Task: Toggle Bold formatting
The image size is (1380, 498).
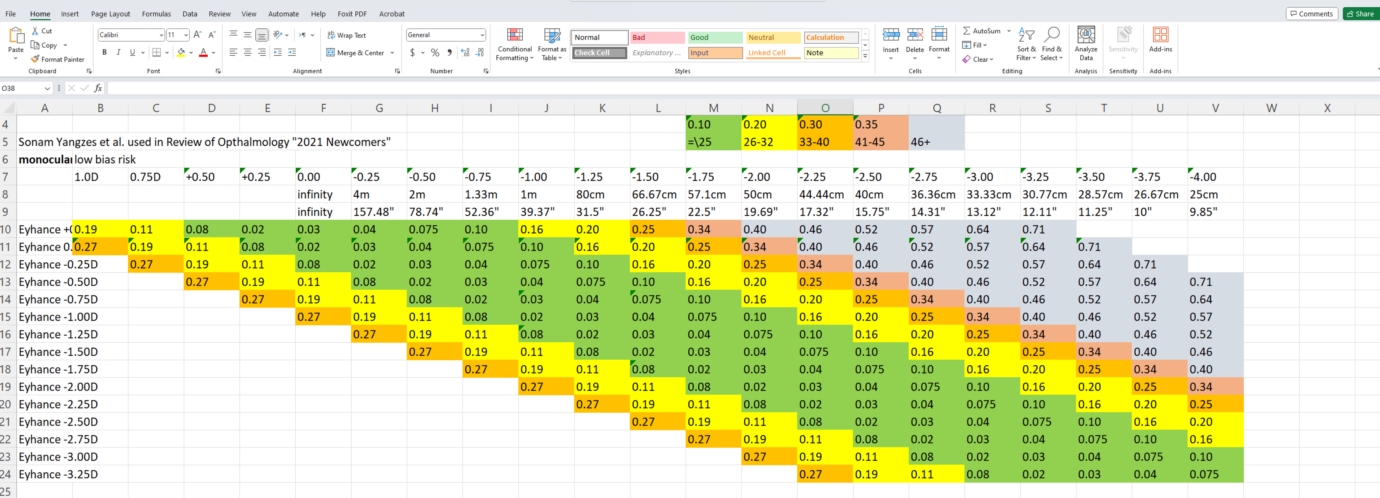Action: [x=104, y=52]
